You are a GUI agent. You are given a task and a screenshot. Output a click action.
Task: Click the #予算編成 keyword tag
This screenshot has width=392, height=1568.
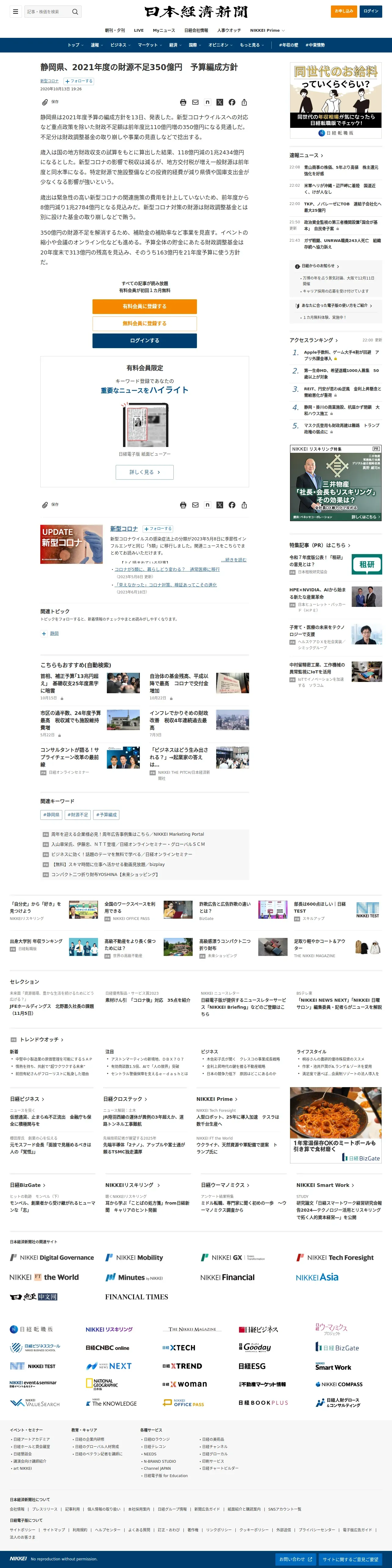pos(106,815)
